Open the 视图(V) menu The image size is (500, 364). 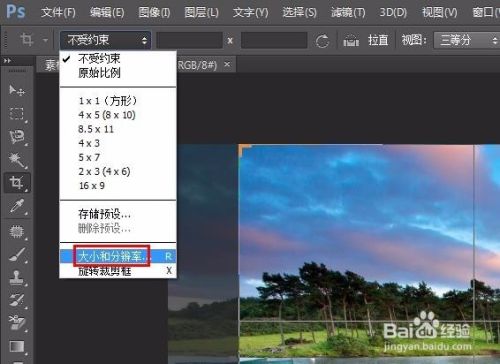439,13
